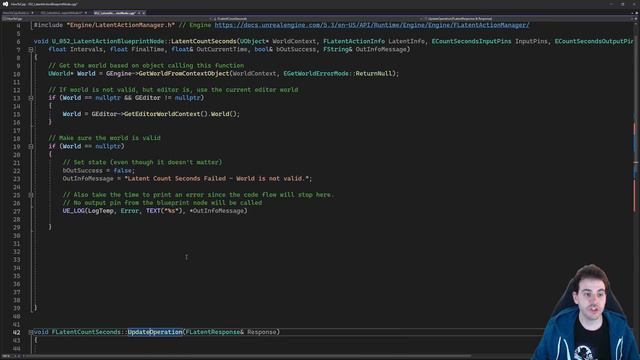This screenshot has width=640, height=360.
Task: Collapse the UpdateOperation function at line 42
Action: (31, 332)
